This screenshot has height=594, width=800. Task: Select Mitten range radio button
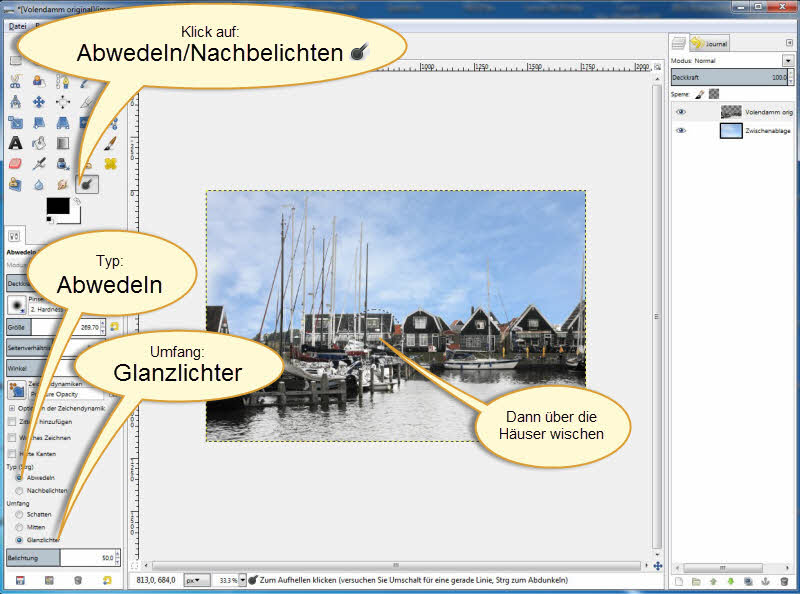[19, 527]
